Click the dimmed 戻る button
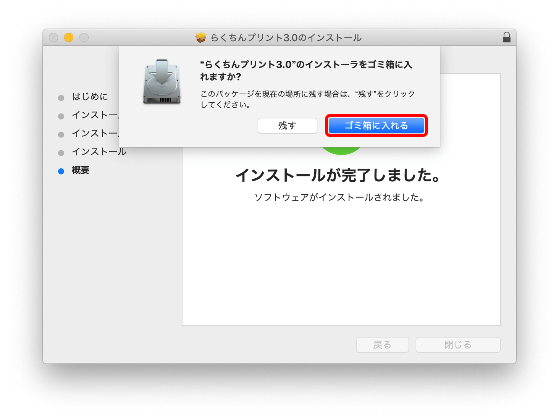559x420 pixels. click(382, 345)
